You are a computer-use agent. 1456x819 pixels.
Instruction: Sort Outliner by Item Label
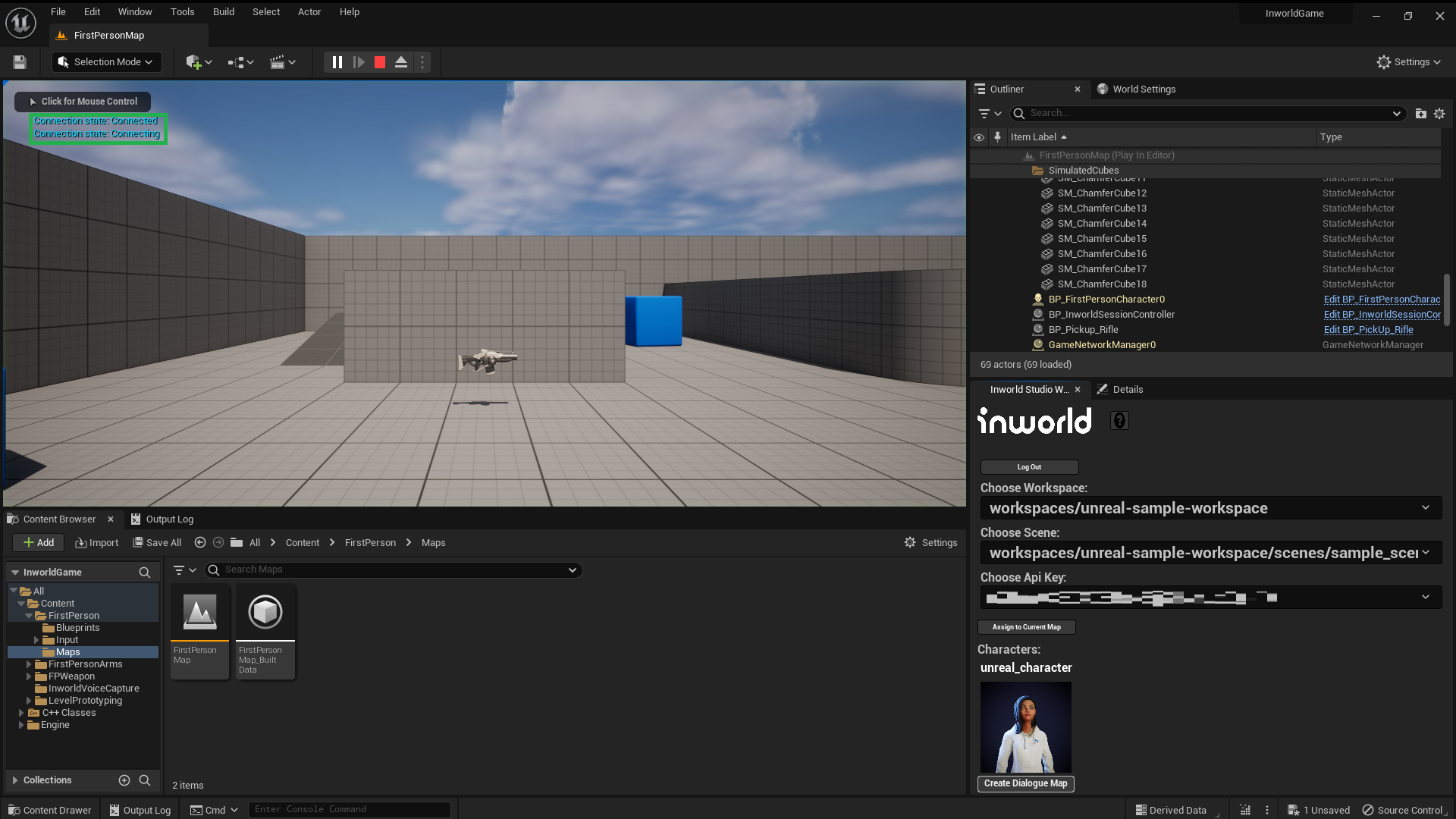[1038, 137]
